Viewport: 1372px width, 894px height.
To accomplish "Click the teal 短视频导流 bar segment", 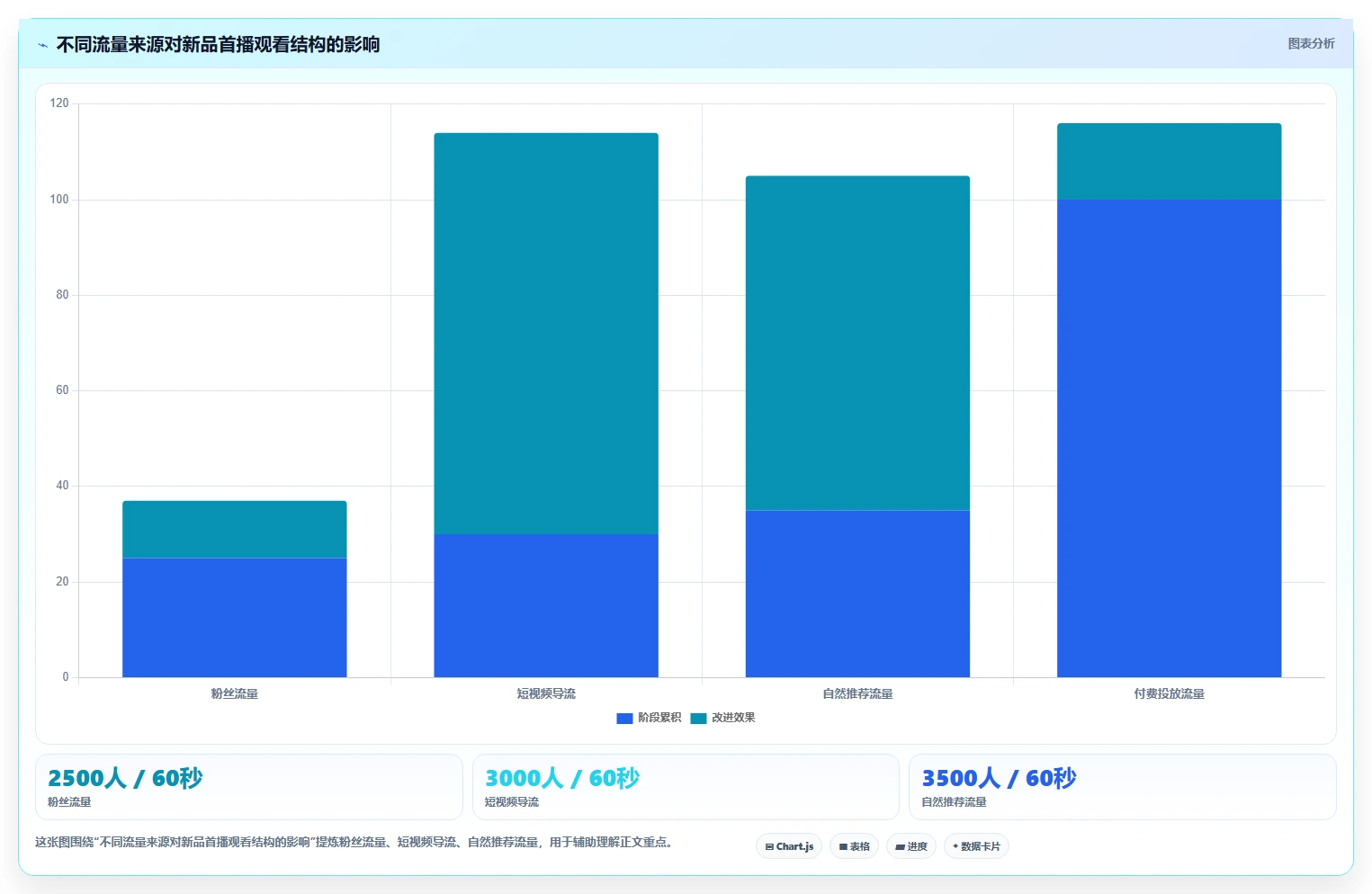I will point(546,334).
